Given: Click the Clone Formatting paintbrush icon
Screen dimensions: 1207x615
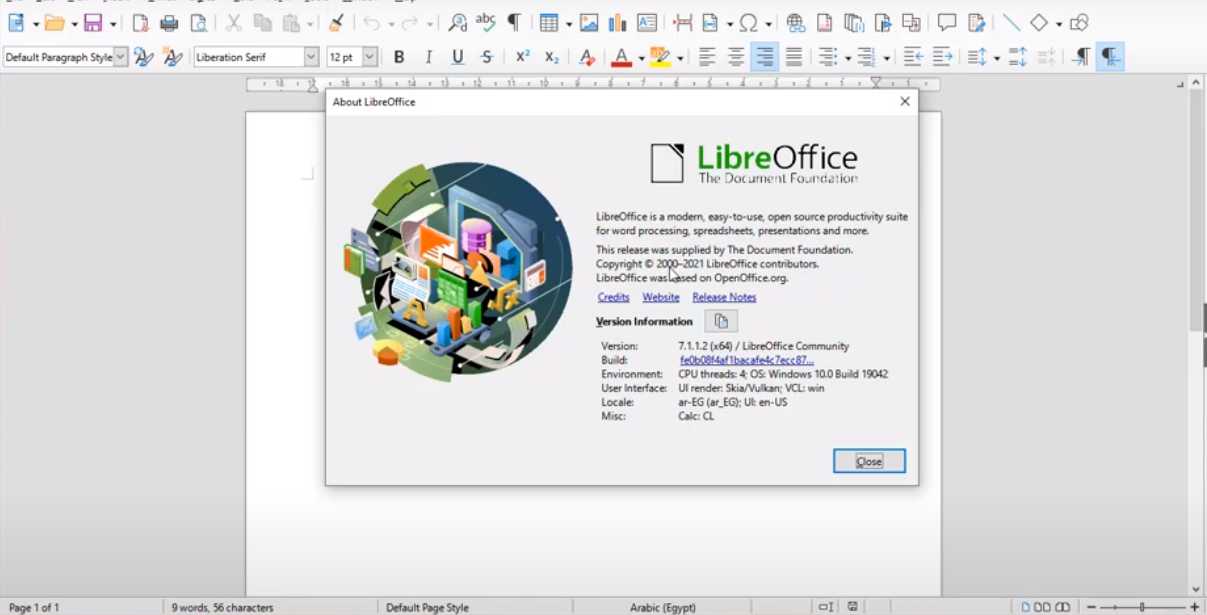Looking at the screenshot, I should pos(337,22).
